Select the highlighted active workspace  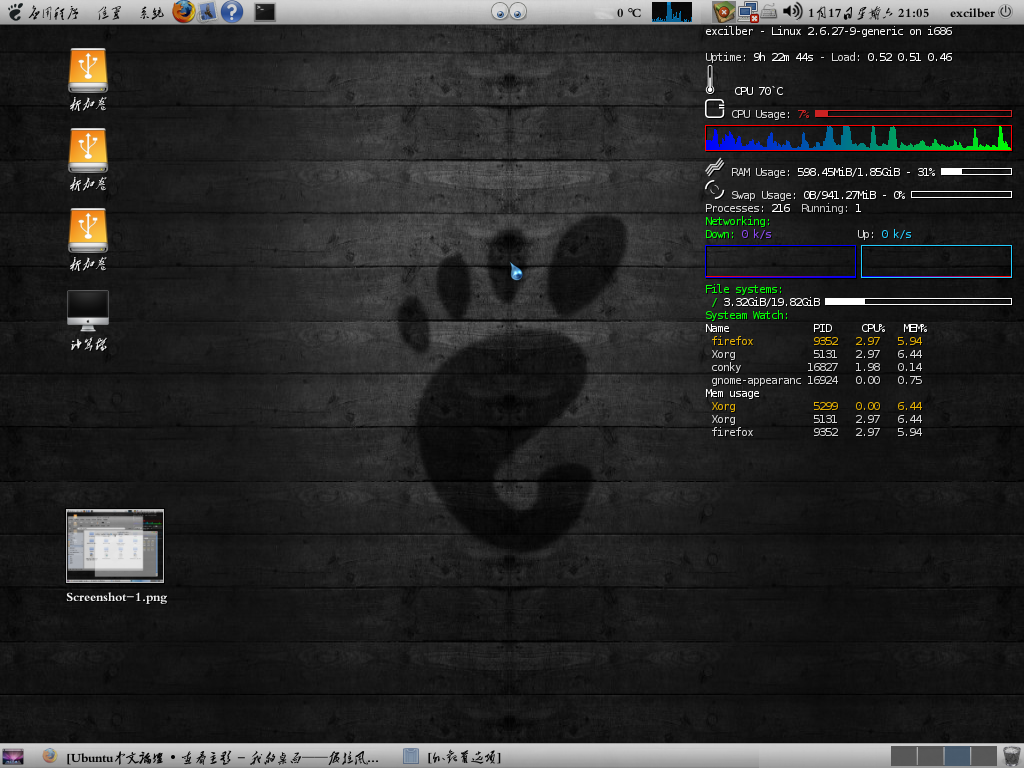957,756
